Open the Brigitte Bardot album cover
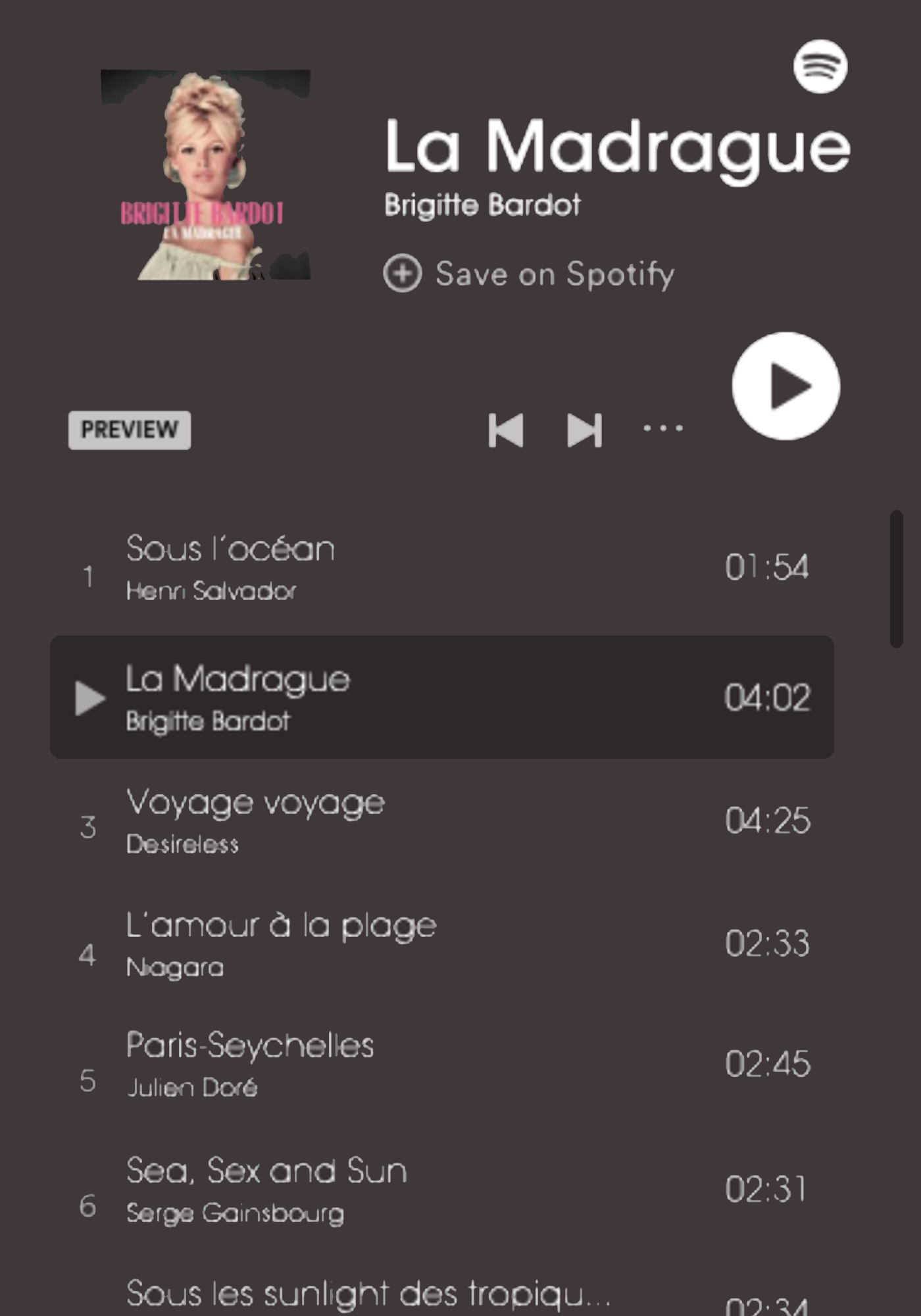 point(205,175)
